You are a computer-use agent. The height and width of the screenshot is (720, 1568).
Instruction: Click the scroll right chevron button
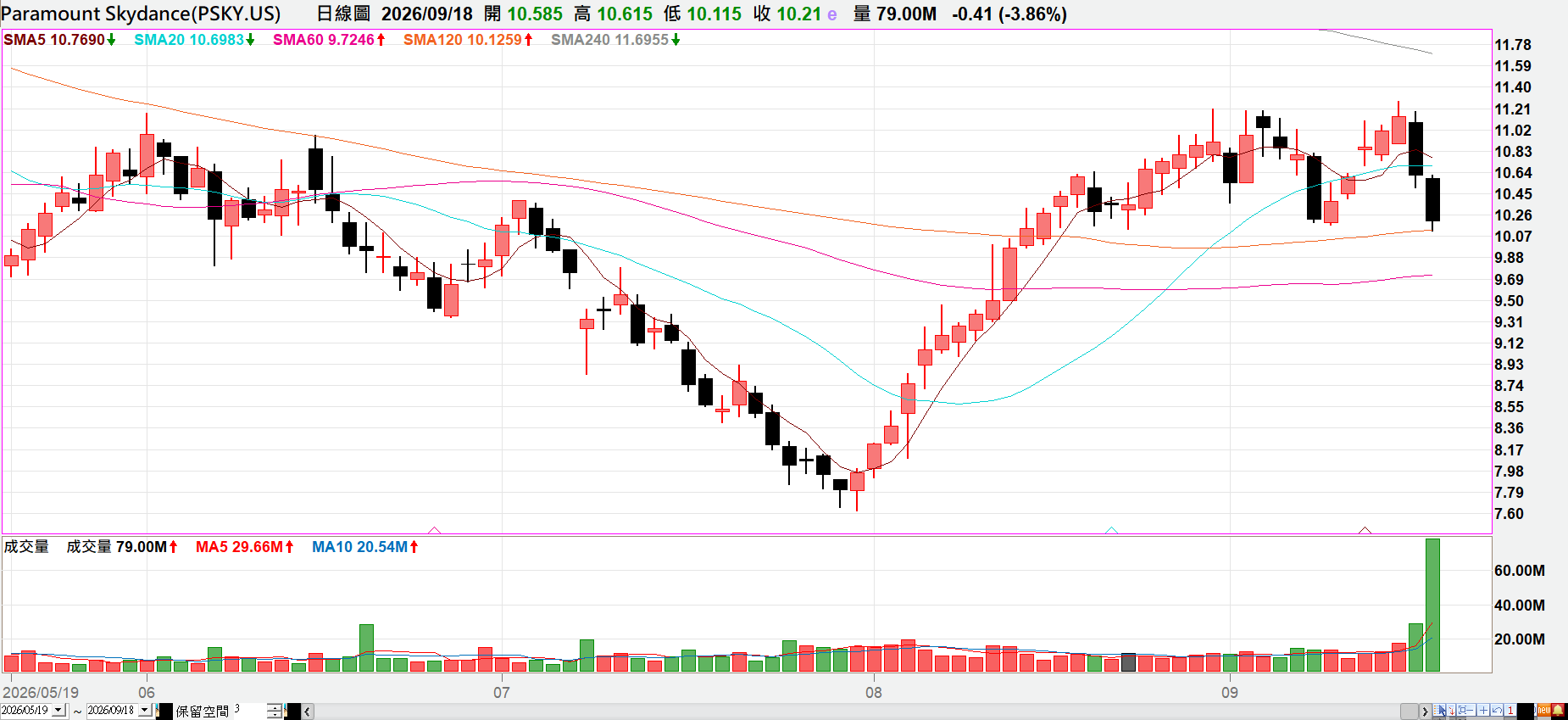point(1426,712)
